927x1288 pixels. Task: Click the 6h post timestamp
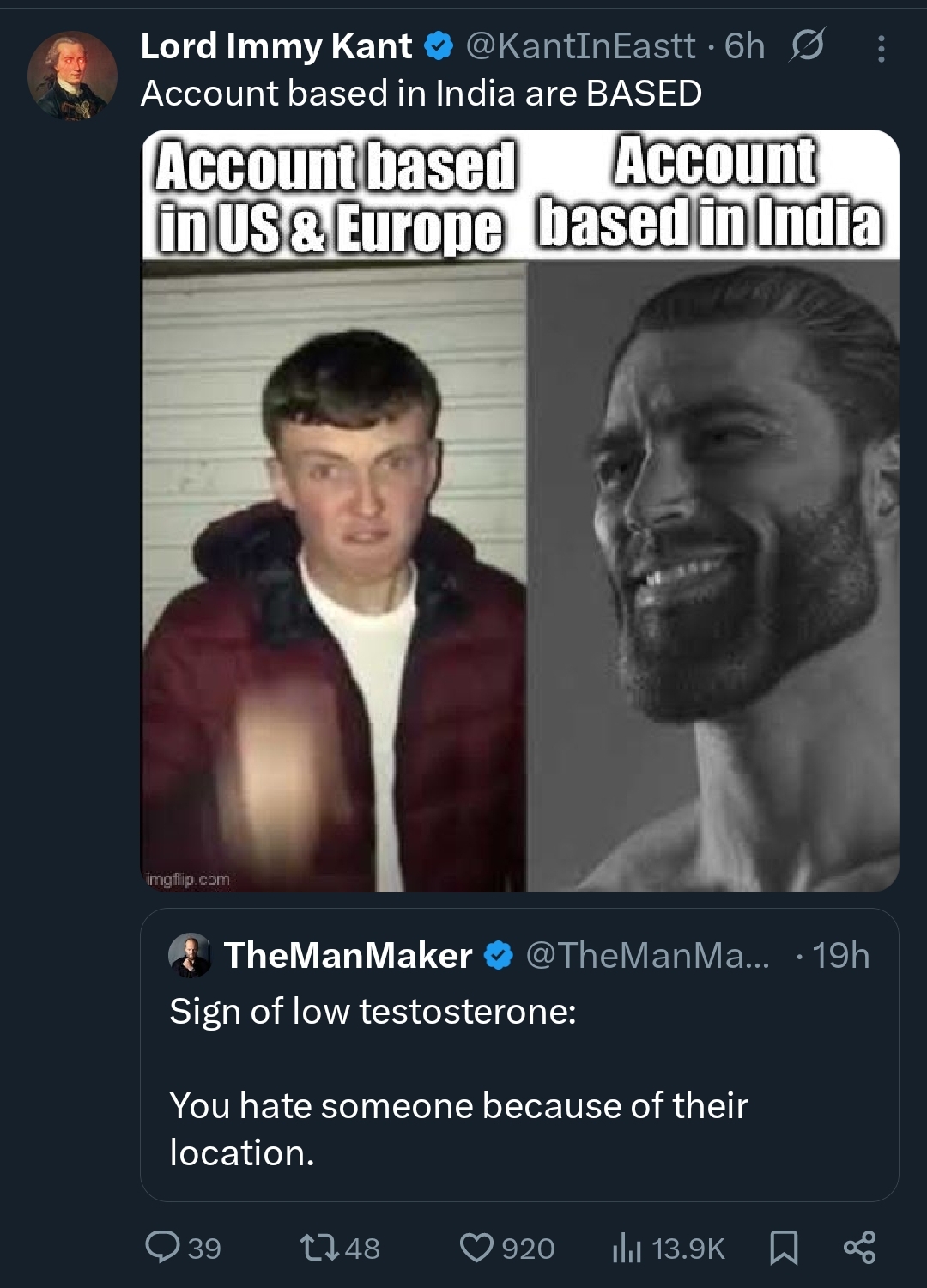pos(744,46)
